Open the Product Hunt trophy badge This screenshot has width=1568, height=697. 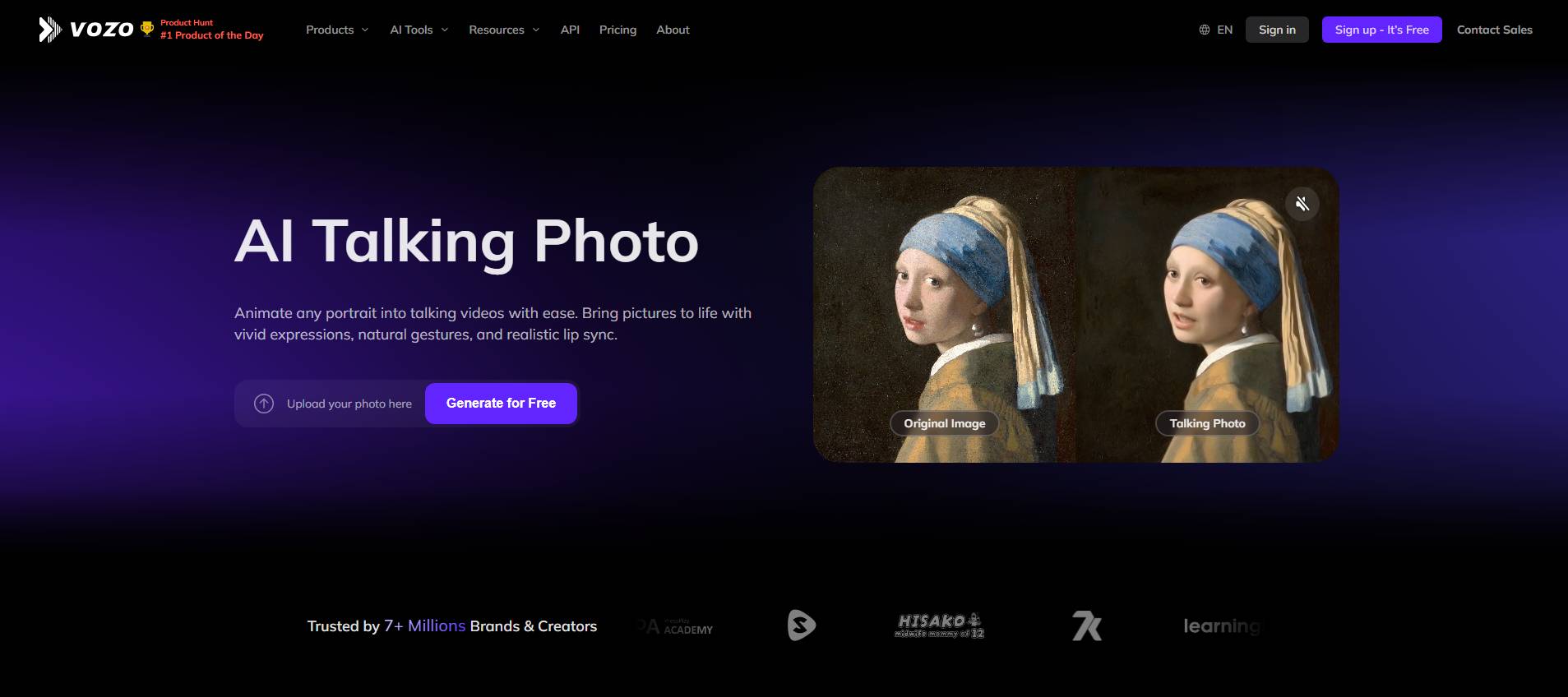[x=147, y=29]
